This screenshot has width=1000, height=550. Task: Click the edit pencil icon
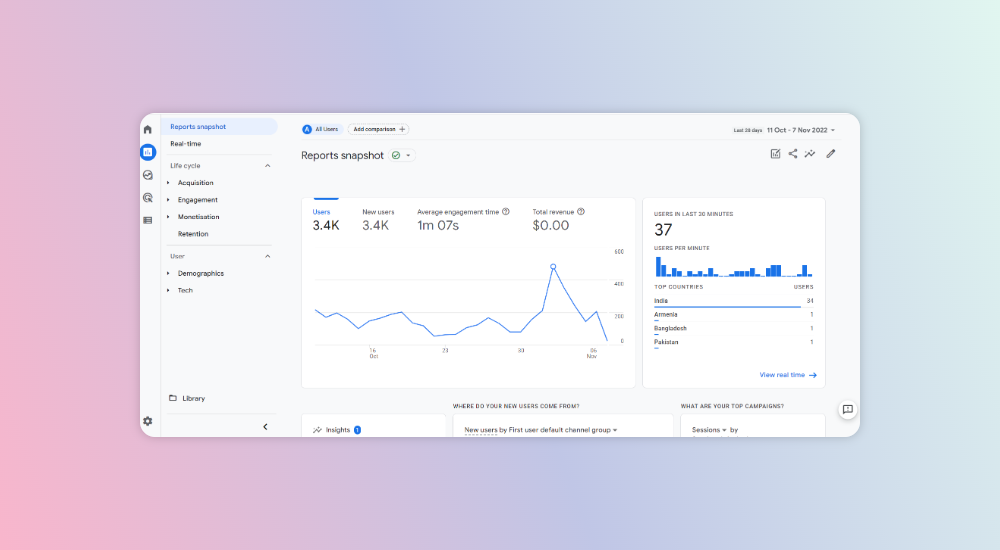831,154
